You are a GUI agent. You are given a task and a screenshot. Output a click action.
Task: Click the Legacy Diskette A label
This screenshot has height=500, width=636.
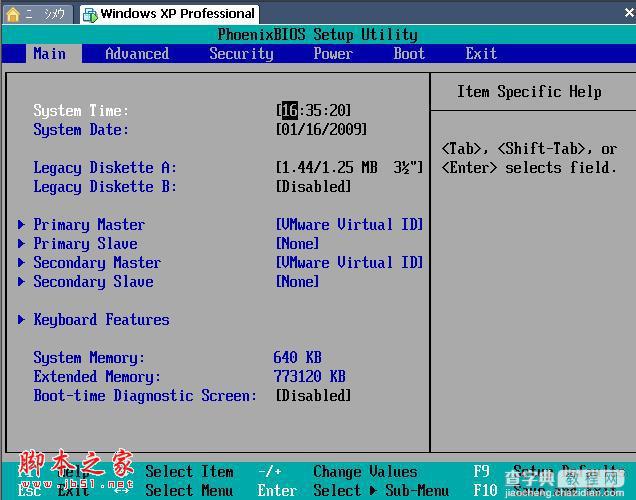pyautogui.click(x=105, y=168)
